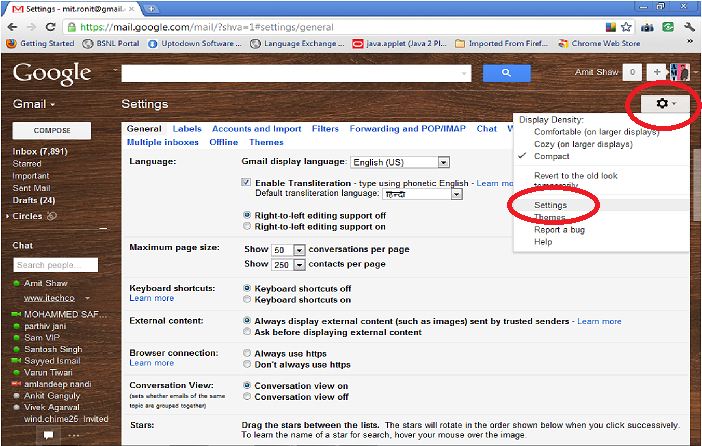Click the Circles icon in sidebar

(x=52, y=216)
